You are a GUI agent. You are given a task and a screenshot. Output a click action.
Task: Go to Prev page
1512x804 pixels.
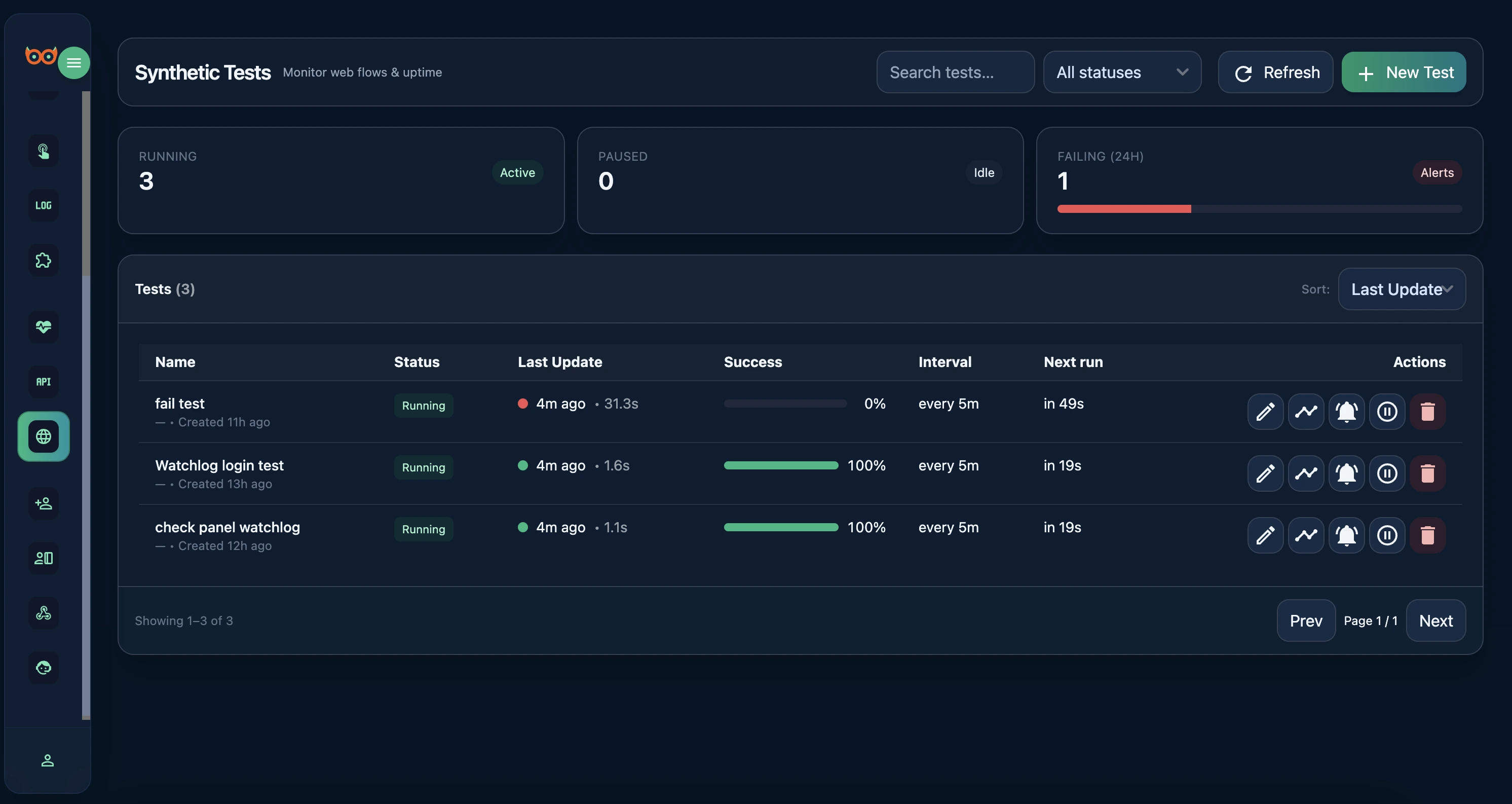click(x=1306, y=621)
